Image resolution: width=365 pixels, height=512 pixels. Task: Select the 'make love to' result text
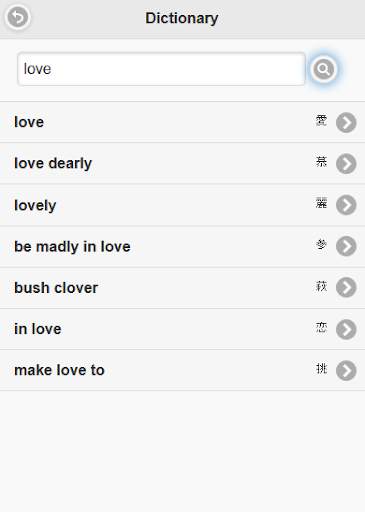(59, 370)
